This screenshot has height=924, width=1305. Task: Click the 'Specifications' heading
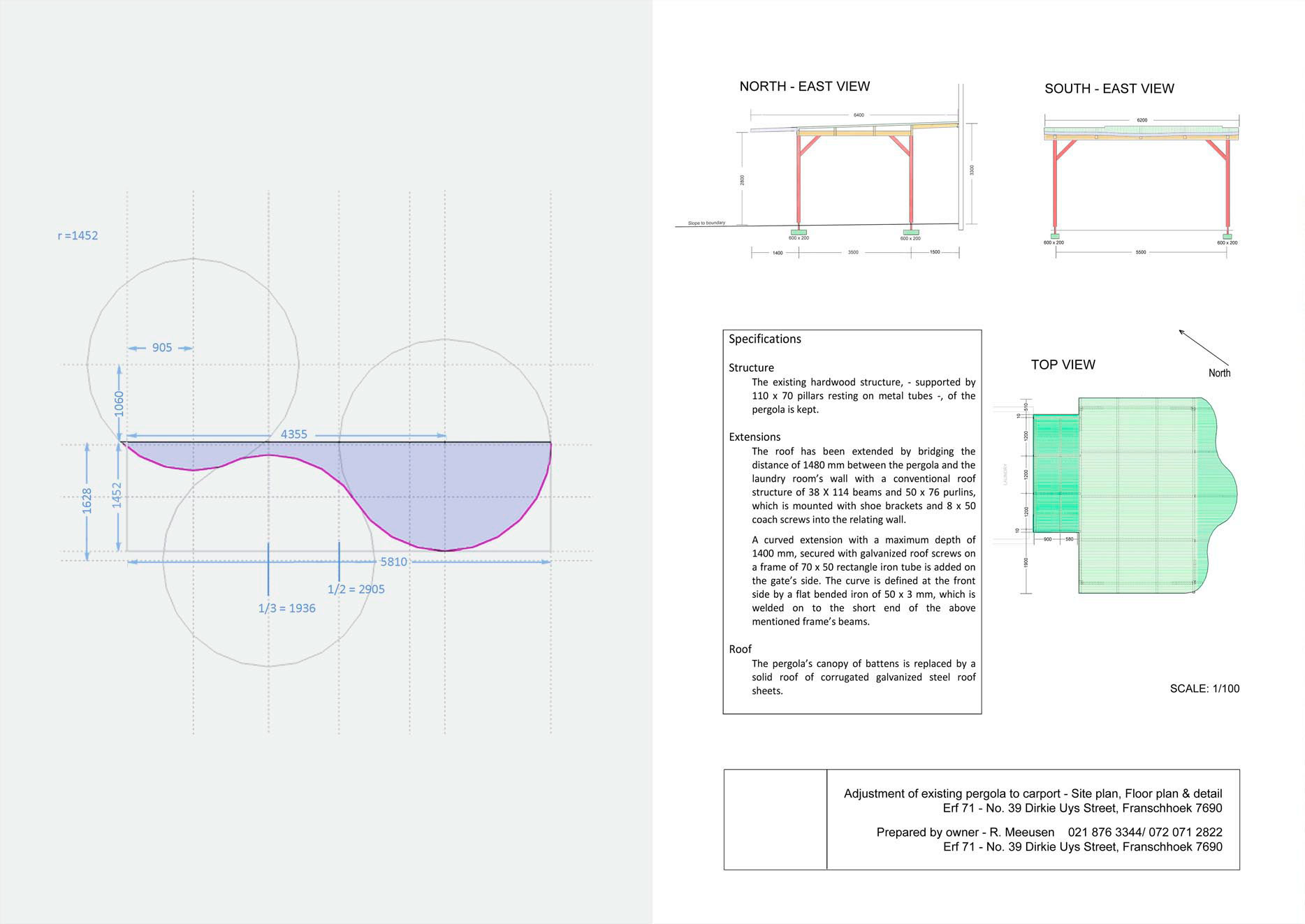tap(765, 339)
